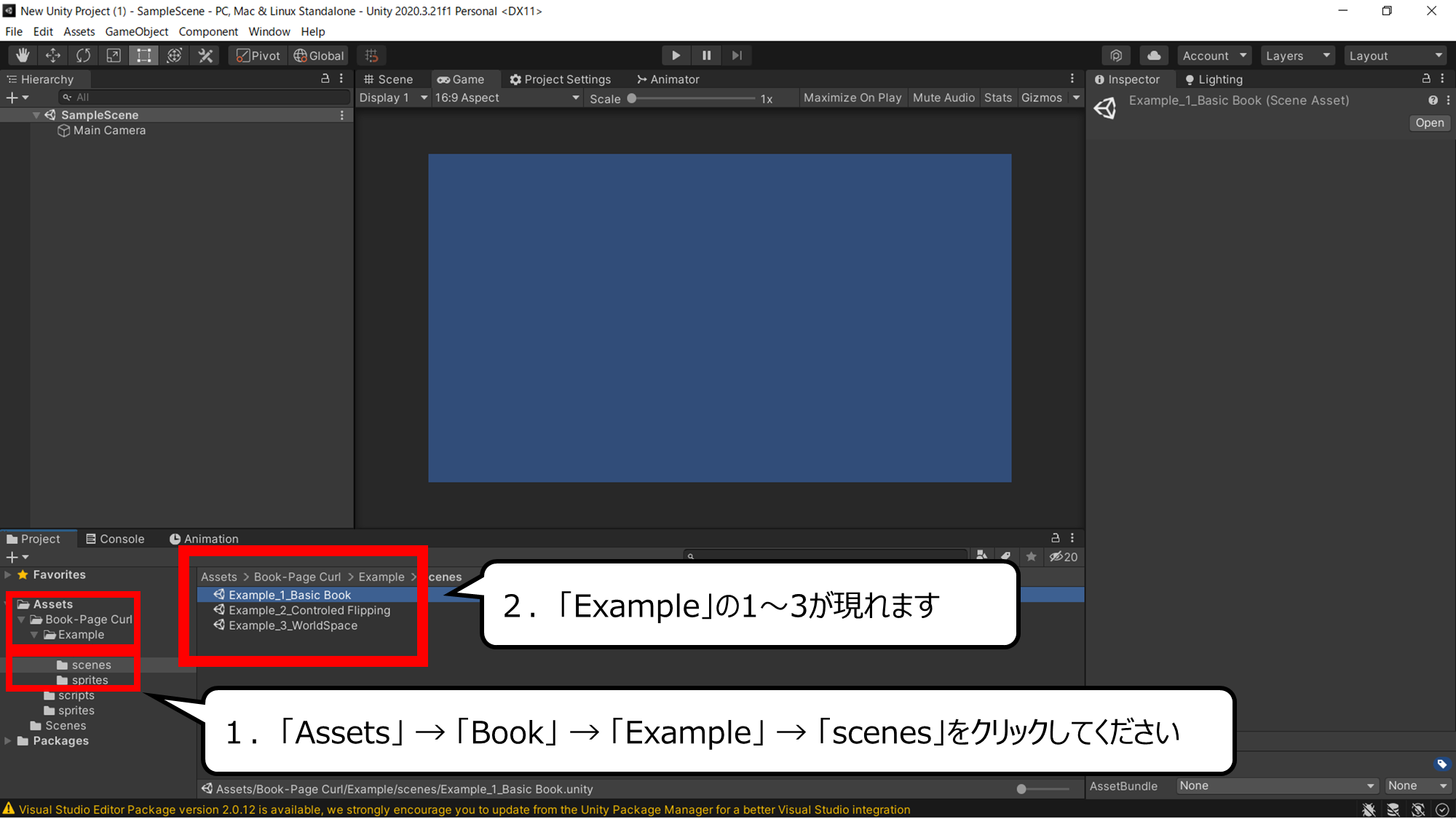Screen dimensions: 1456x819
Task: Open cloud services icon
Action: (x=1154, y=55)
